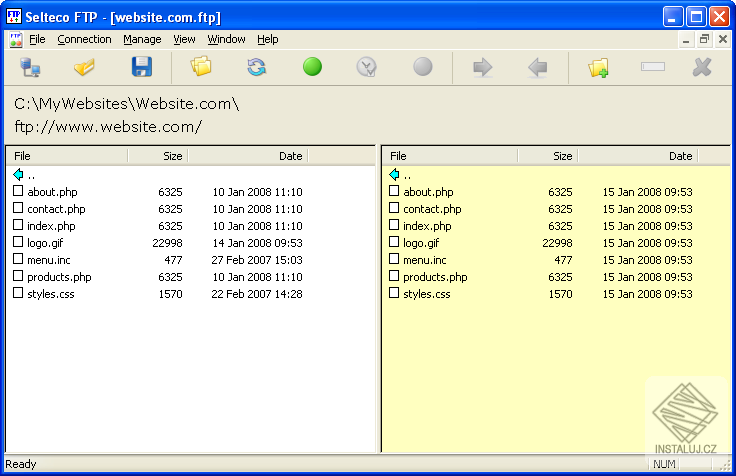
Task: Select remote file index.php
Action: click(x=427, y=226)
